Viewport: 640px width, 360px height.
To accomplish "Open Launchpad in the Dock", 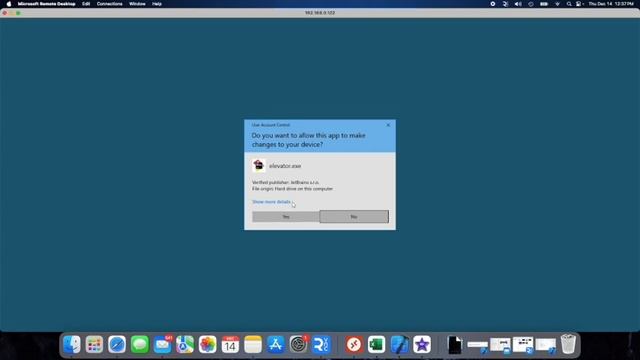I will click(94, 344).
